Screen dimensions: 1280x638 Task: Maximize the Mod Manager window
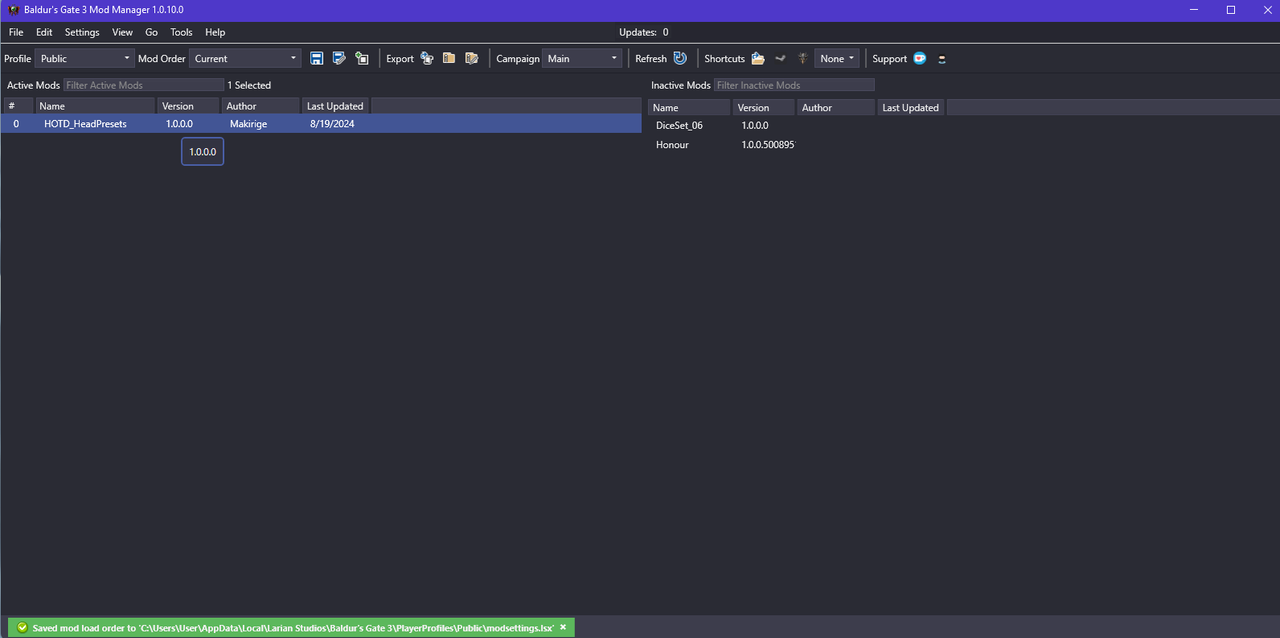[1231, 9]
